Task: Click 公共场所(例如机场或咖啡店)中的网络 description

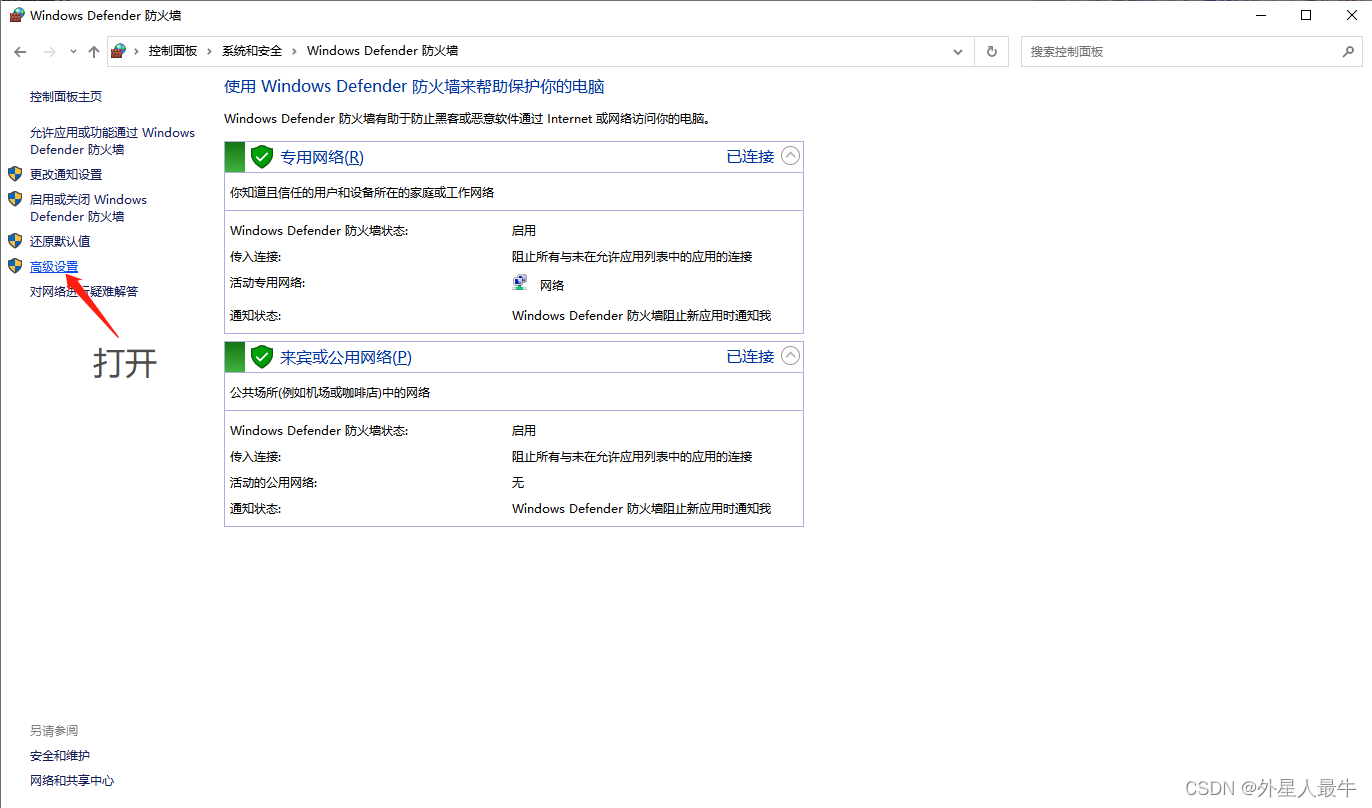Action: point(330,393)
